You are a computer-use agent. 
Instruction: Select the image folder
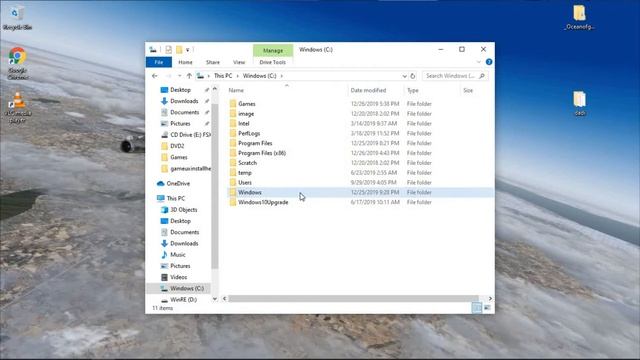point(246,113)
